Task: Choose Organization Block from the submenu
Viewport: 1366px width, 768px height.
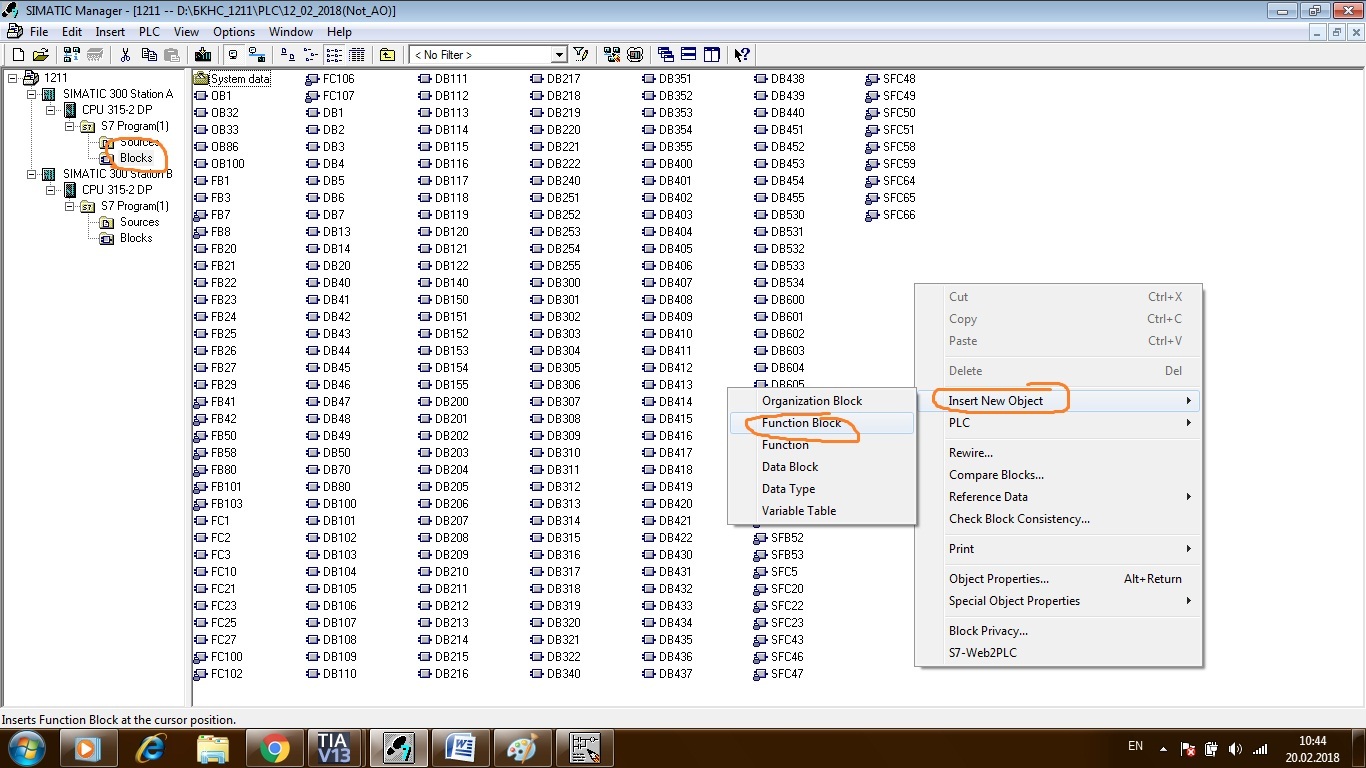Action: coord(822,401)
